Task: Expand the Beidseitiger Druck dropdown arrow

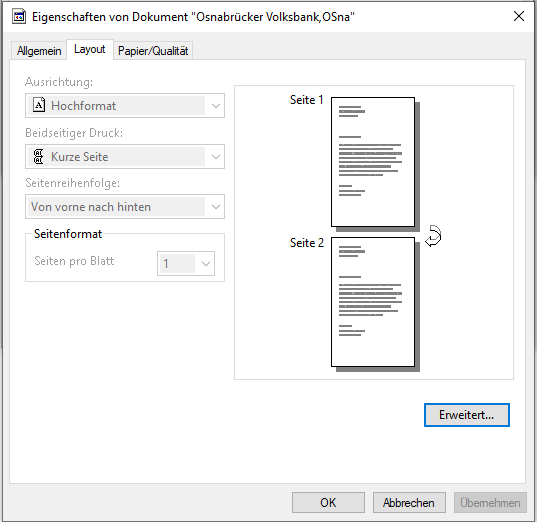Action: click(x=216, y=157)
